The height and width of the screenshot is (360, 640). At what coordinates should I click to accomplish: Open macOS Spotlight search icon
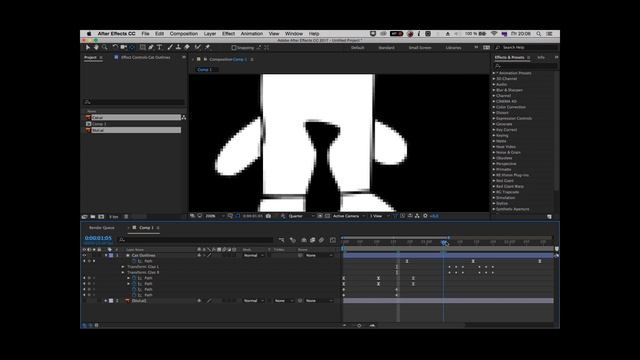click(x=539, y=34)
